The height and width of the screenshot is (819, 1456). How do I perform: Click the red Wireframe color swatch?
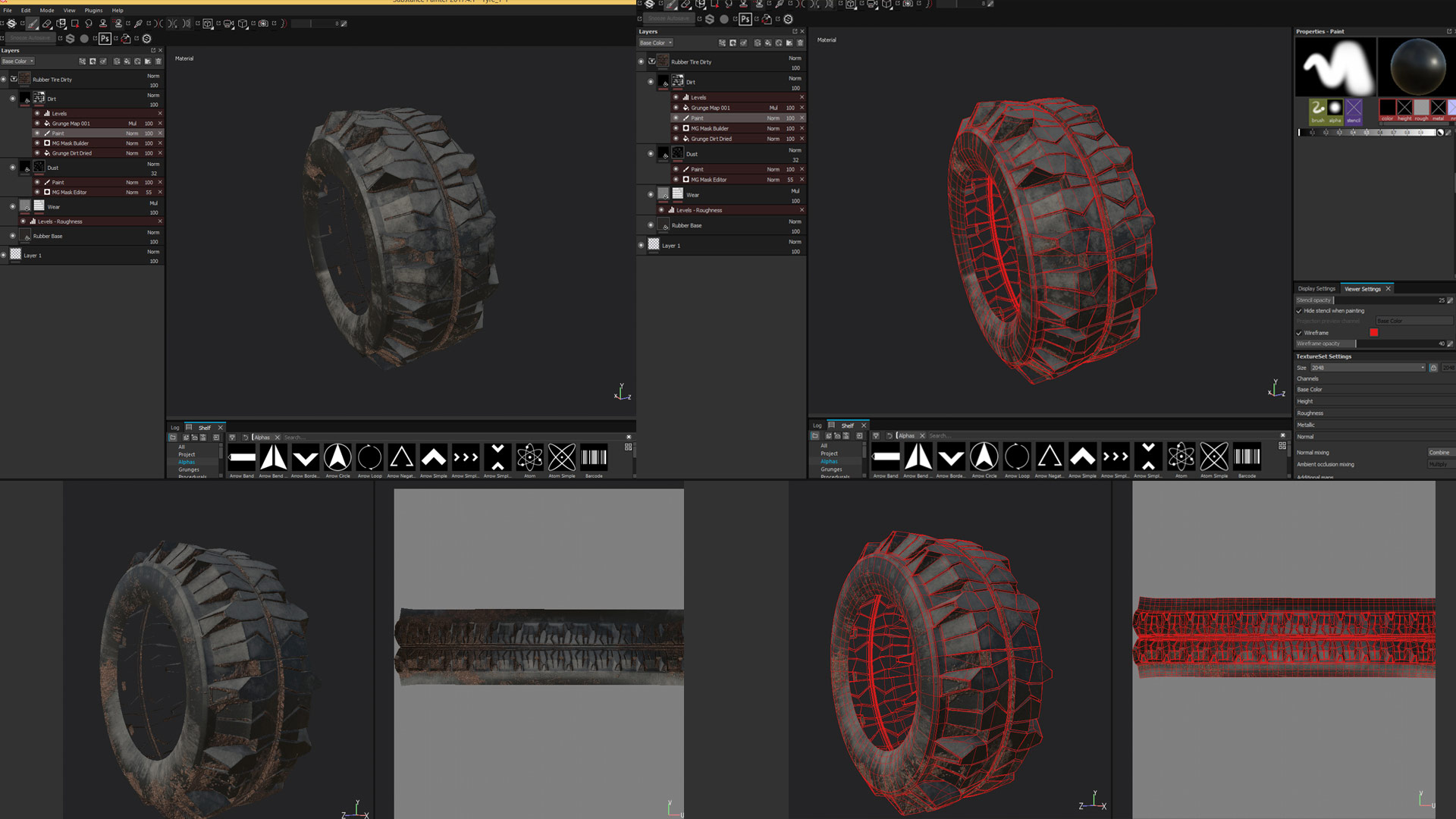(1374, 333)
